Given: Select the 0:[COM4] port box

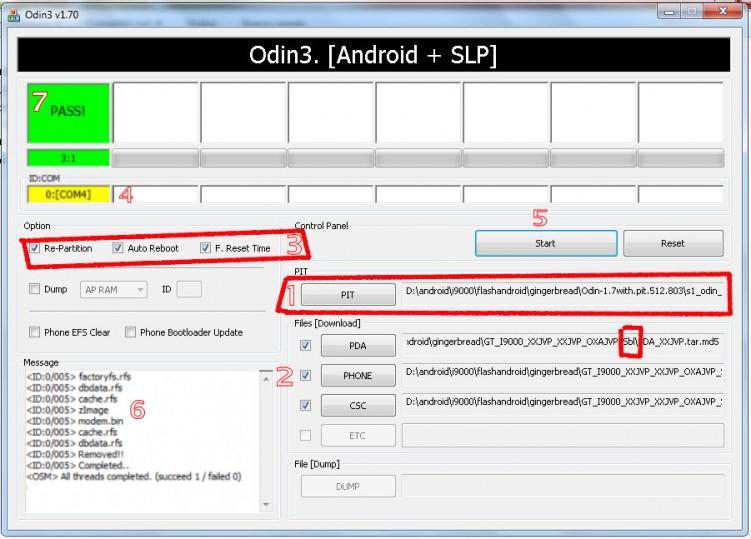Looking at the screenshot, I should click(68, 195).
